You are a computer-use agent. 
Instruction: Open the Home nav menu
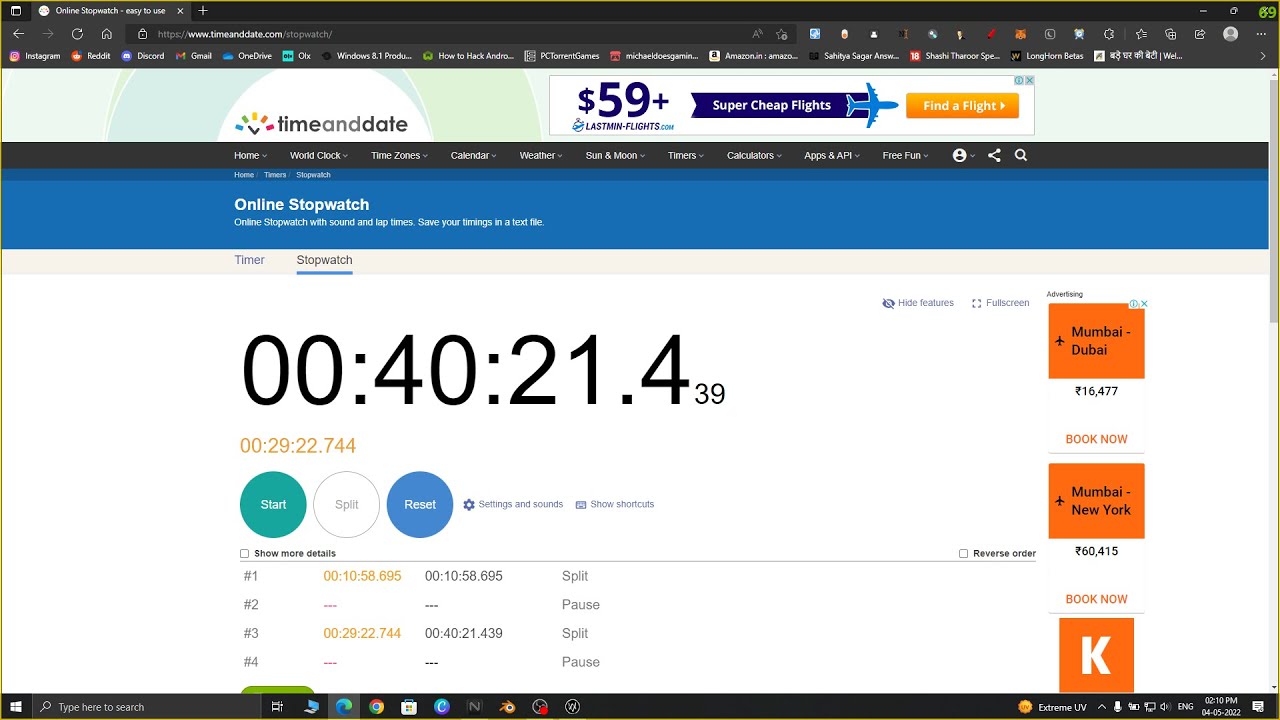point(250,156)
